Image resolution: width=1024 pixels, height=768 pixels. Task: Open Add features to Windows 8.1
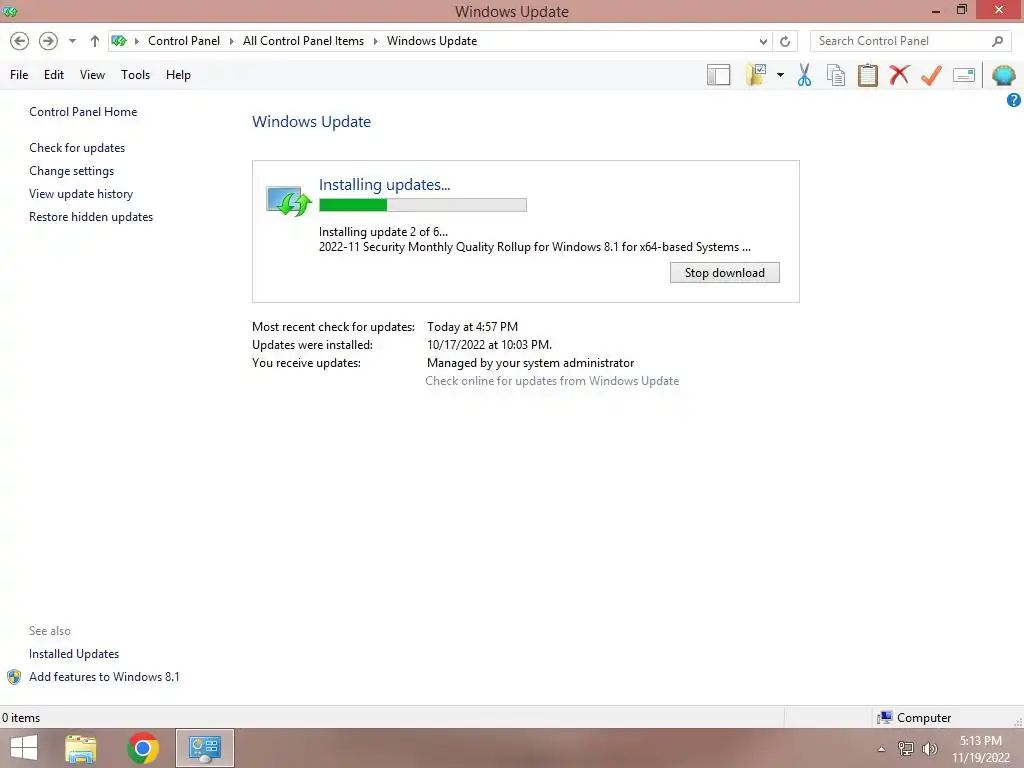(x=104, y=677)
